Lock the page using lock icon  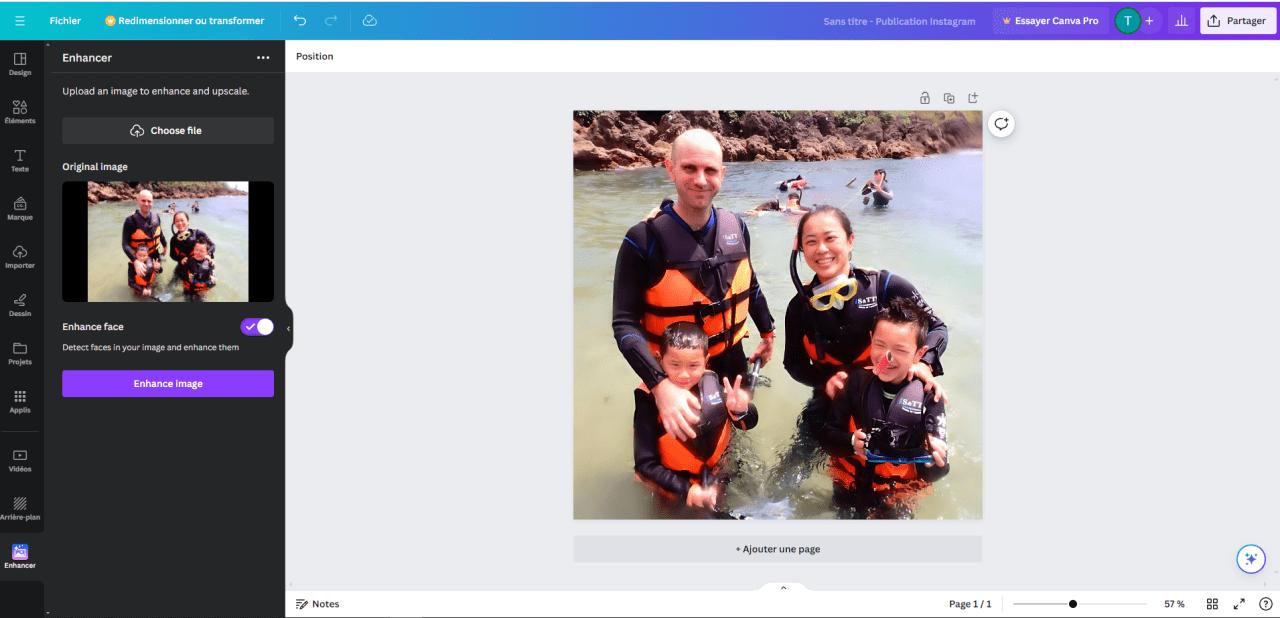[925, 98]
